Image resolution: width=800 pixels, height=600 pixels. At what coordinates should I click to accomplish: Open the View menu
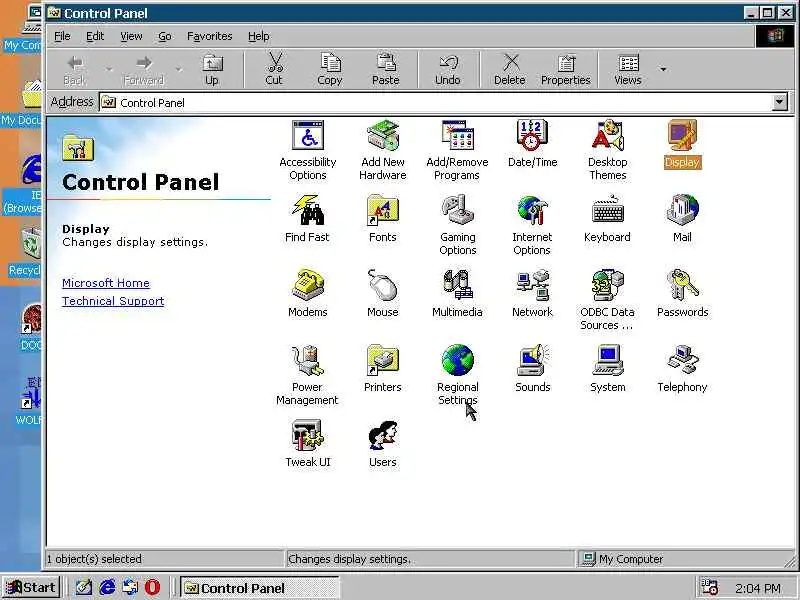click(131, 36)
